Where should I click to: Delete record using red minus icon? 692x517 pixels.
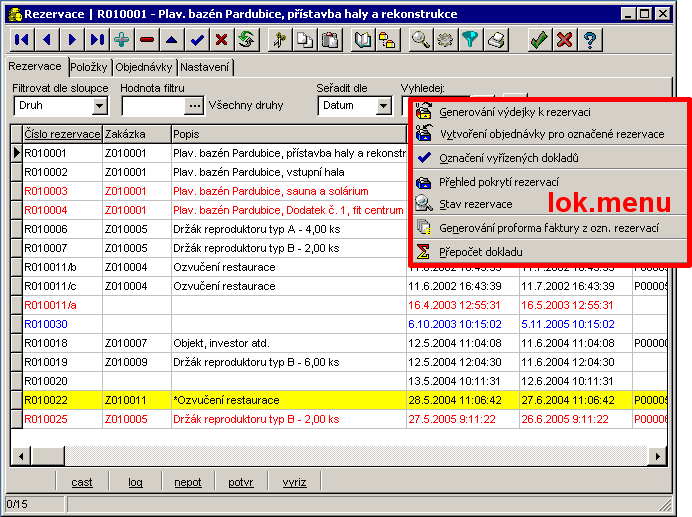[x=147, y=40]
